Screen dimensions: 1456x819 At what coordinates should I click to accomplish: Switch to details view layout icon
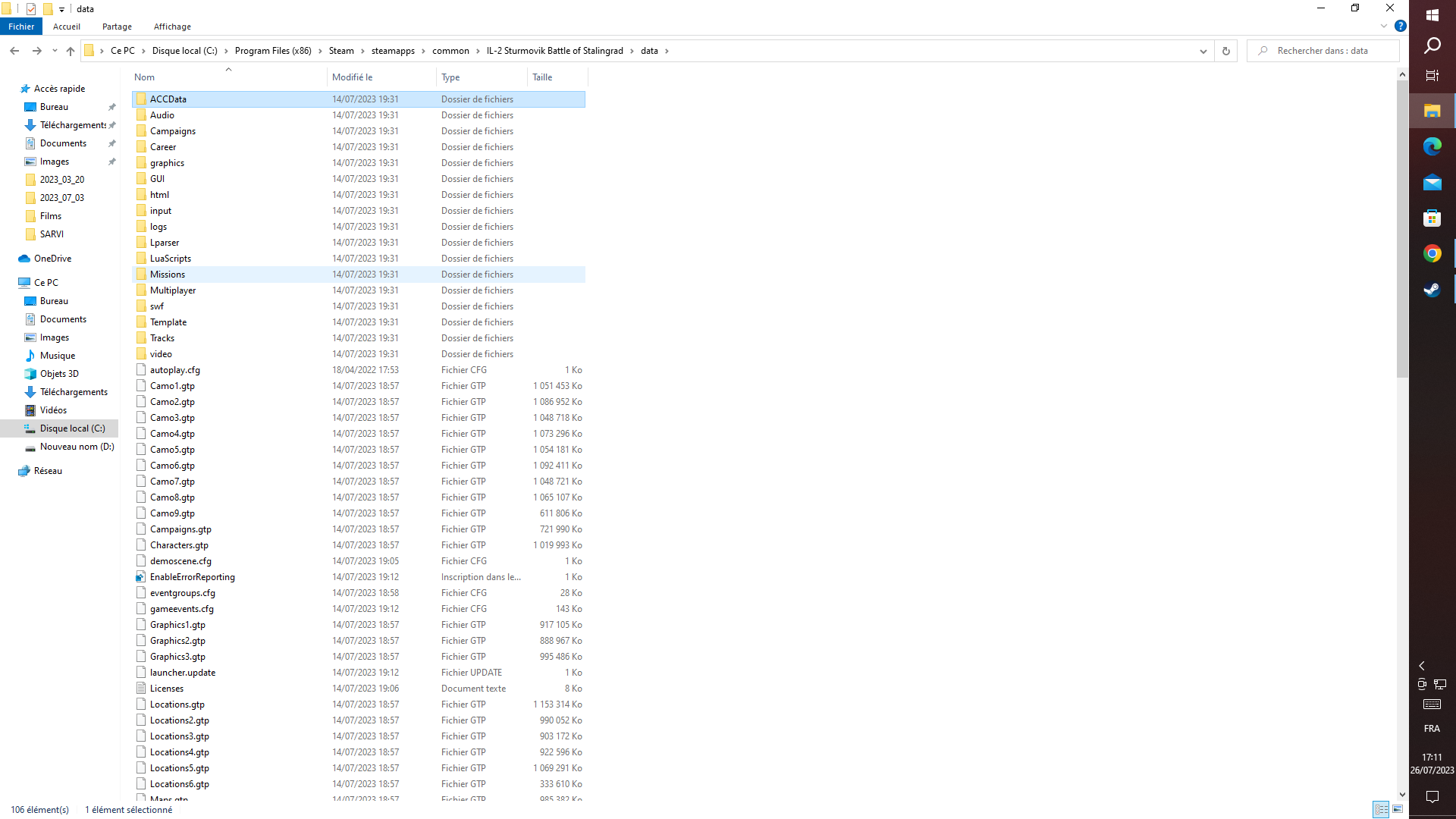tap(1382, 810)
